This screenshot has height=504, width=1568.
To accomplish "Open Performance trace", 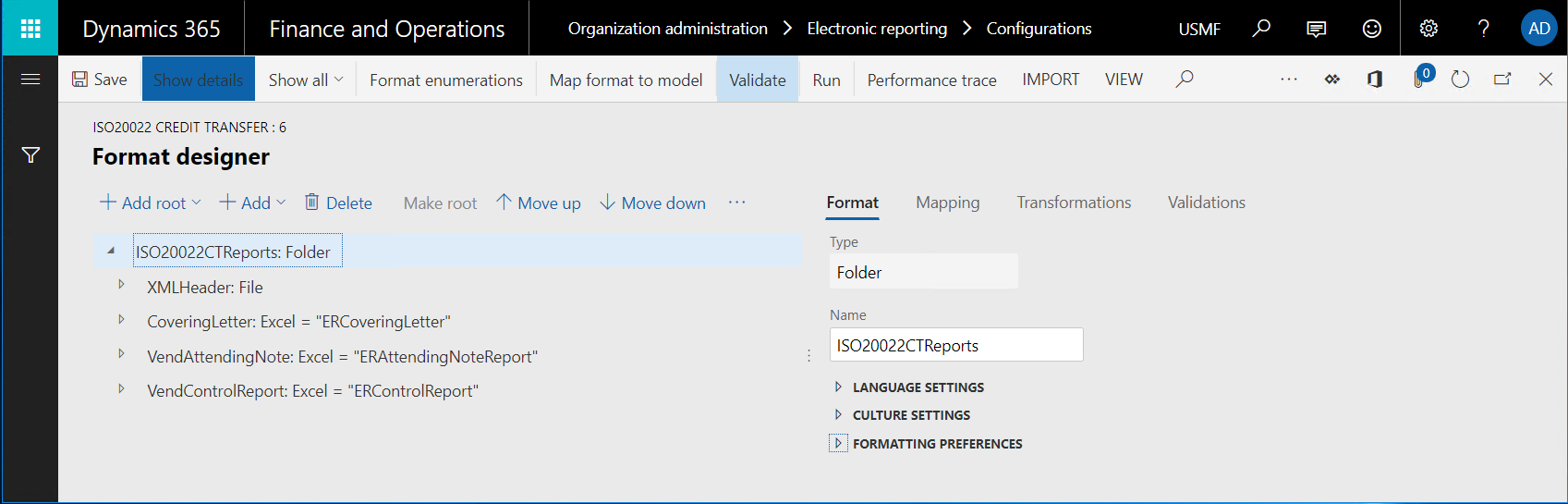I will pyautogui.click(x=931, y=80).
